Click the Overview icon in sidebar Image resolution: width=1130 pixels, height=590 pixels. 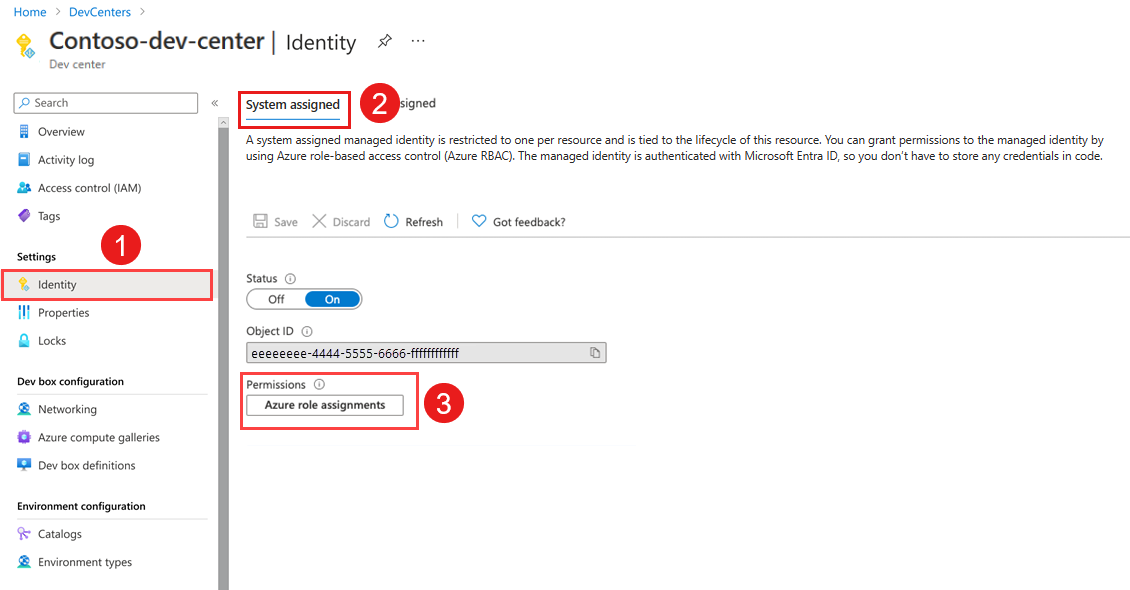click(24, 132)
